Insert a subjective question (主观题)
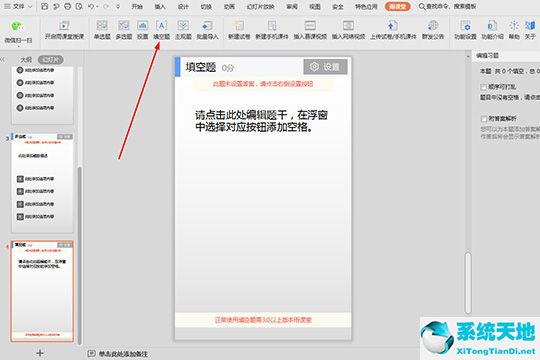 183,30
